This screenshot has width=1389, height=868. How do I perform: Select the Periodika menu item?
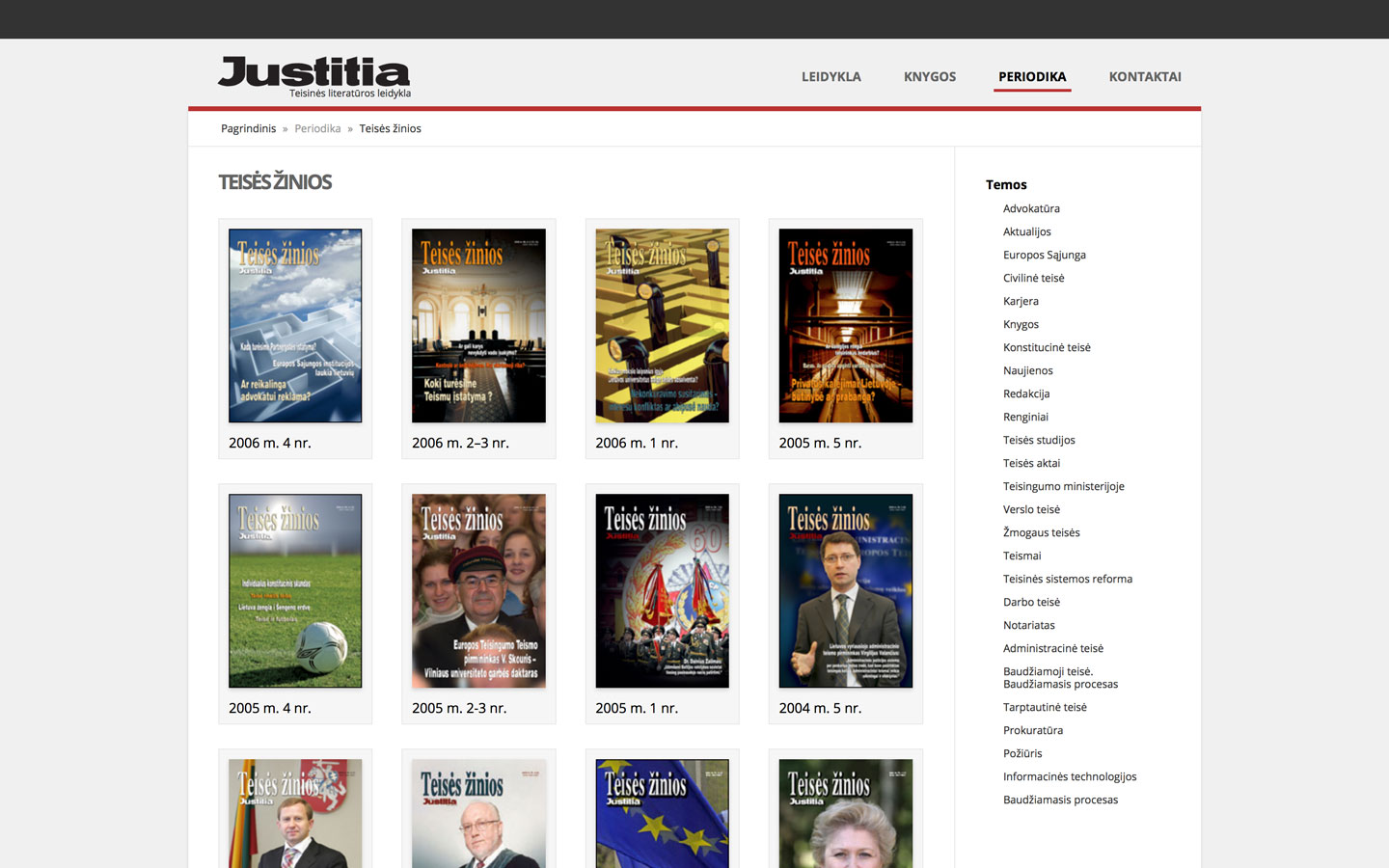tap(1032, 77)
